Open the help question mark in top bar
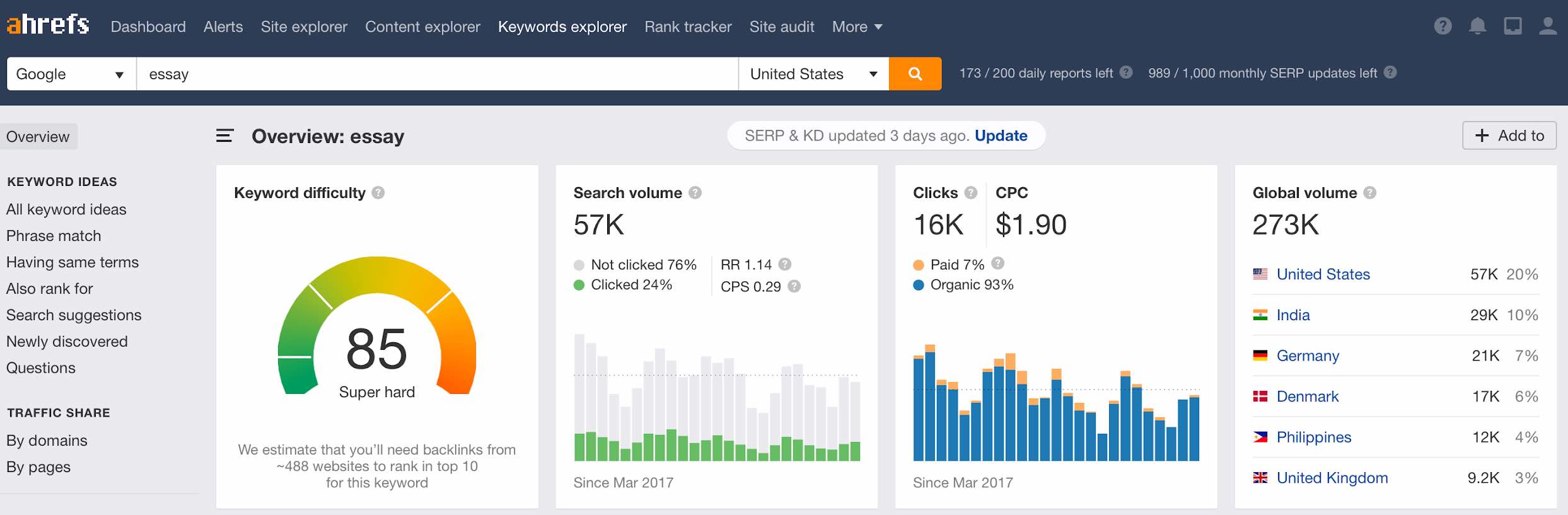This screenshot has width=1568, height=515. [1443, 26]
